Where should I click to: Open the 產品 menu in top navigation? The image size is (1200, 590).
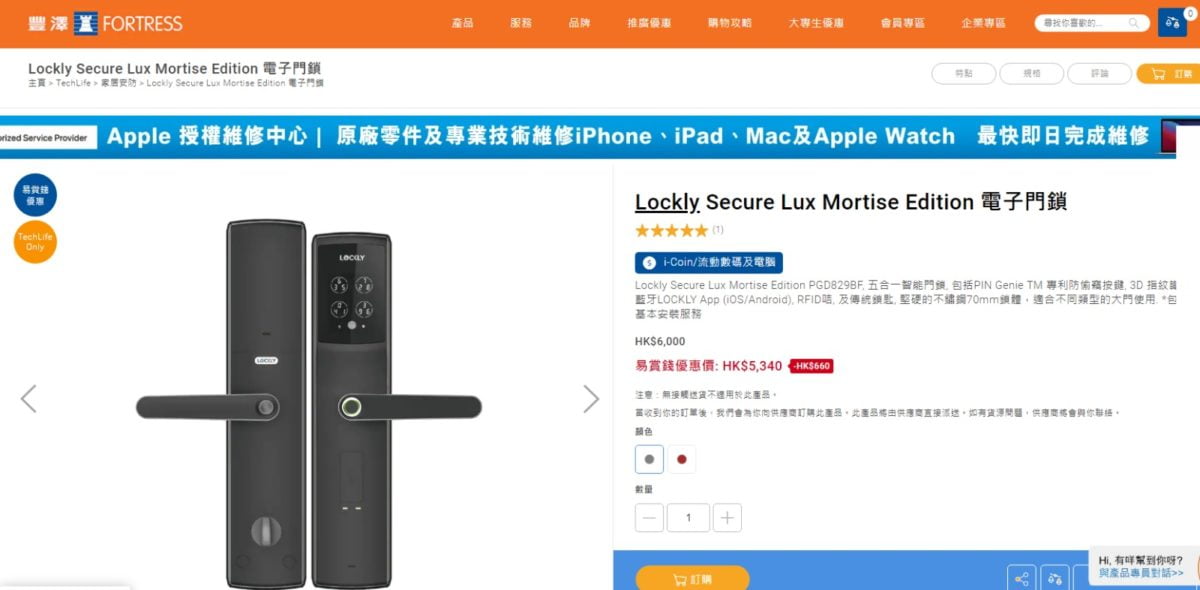pos(463,23)
